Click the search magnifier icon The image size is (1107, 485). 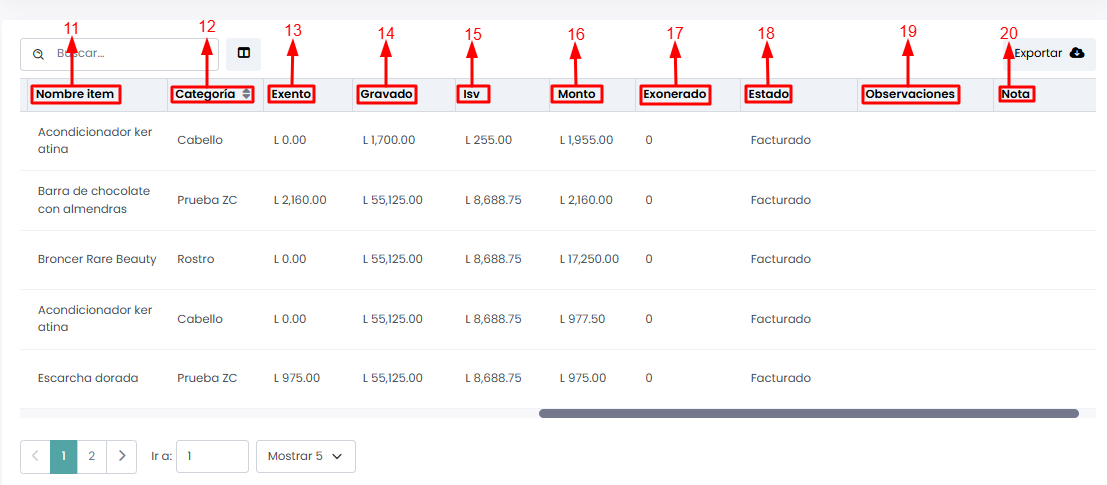39,54
